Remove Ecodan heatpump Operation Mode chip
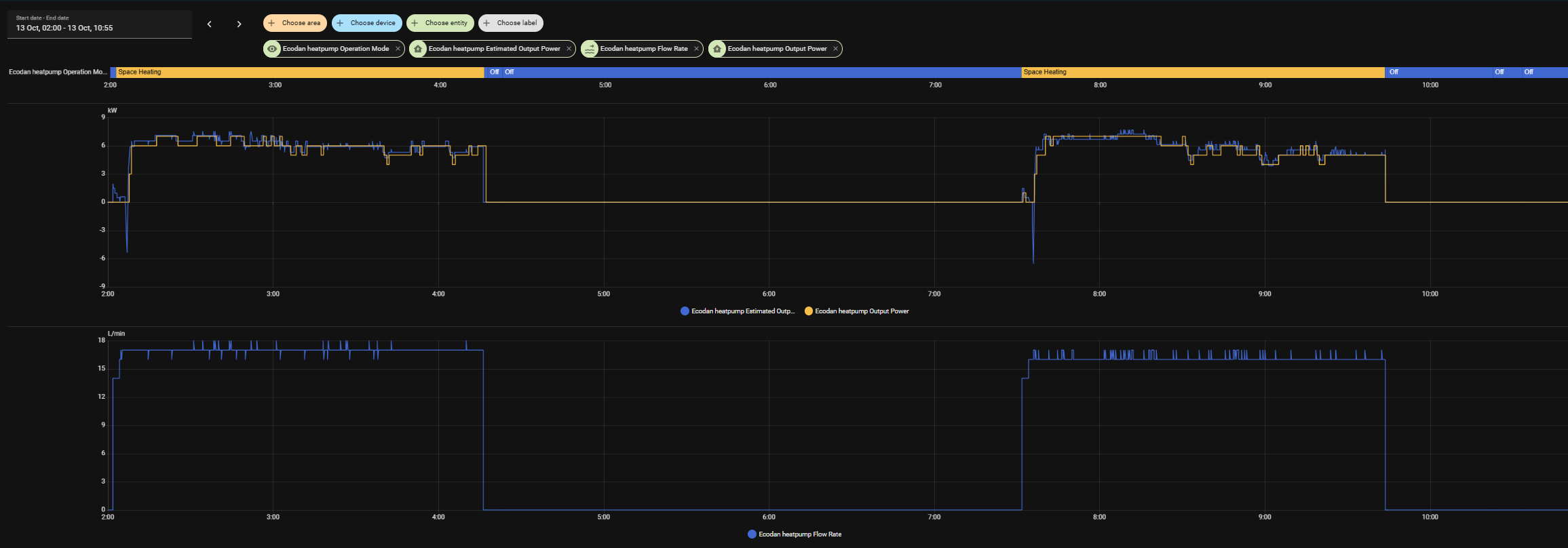Image resolution: width=1568 pixels, height=548 pixels. coord(398,49)
